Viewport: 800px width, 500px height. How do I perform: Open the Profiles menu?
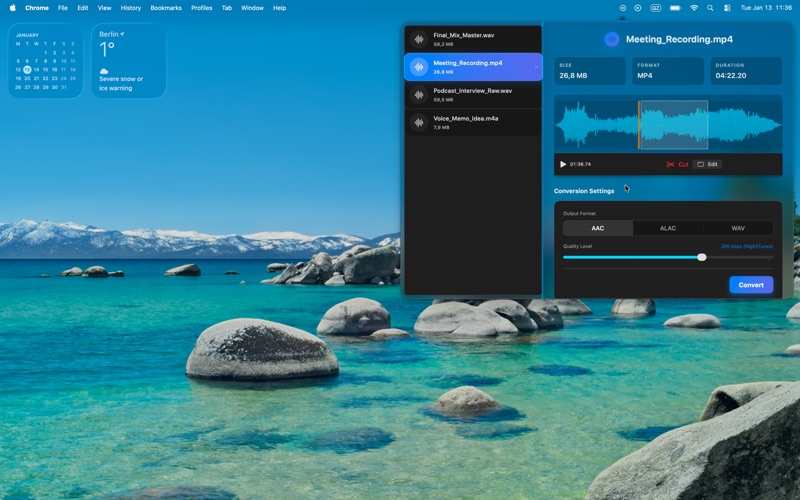pyautogui.click(x=202, y=8)
